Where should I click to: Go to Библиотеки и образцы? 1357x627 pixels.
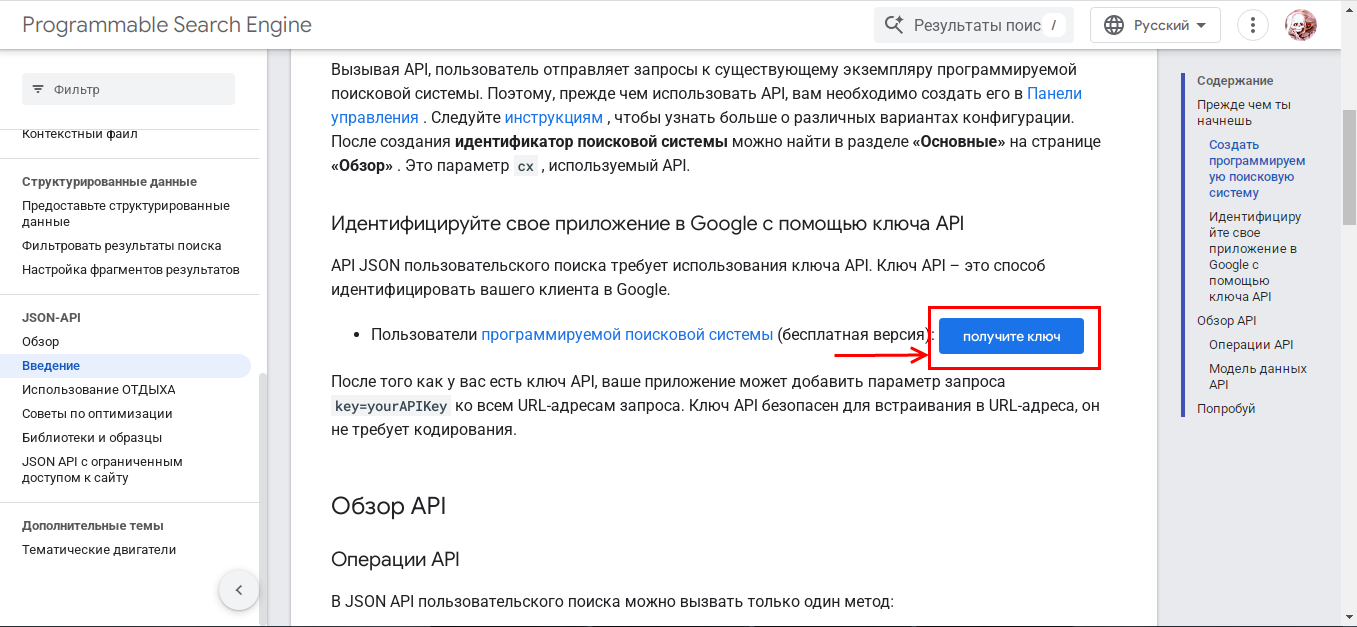pos(92,438)
